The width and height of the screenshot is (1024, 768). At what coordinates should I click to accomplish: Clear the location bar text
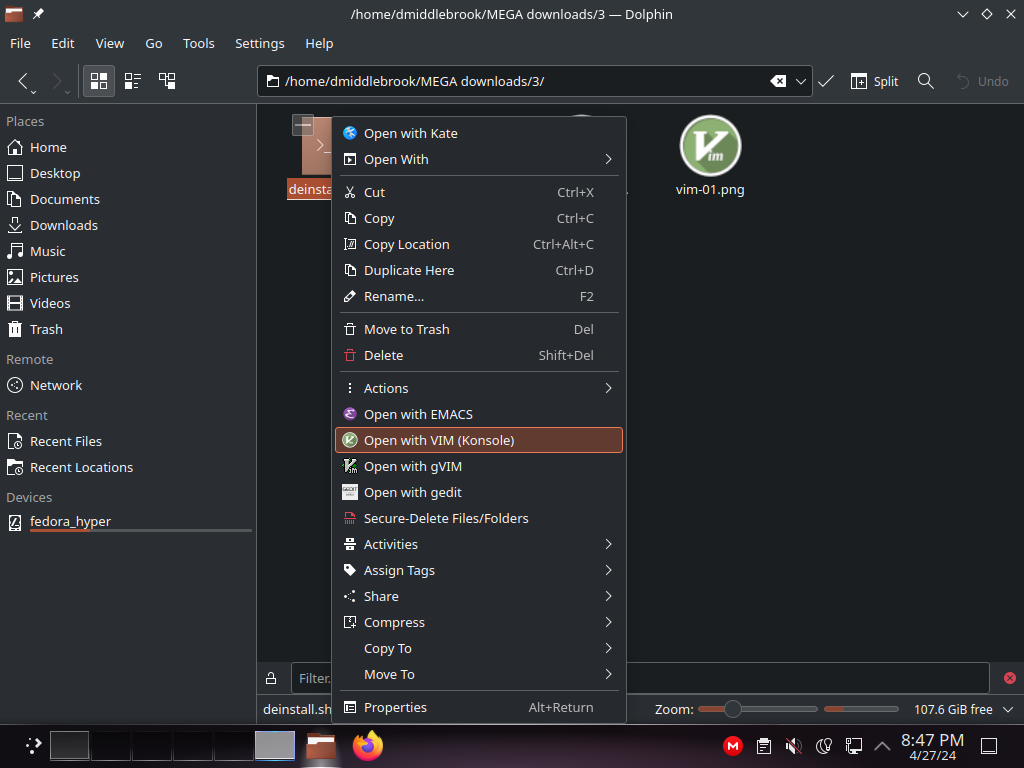coord(778,81)
